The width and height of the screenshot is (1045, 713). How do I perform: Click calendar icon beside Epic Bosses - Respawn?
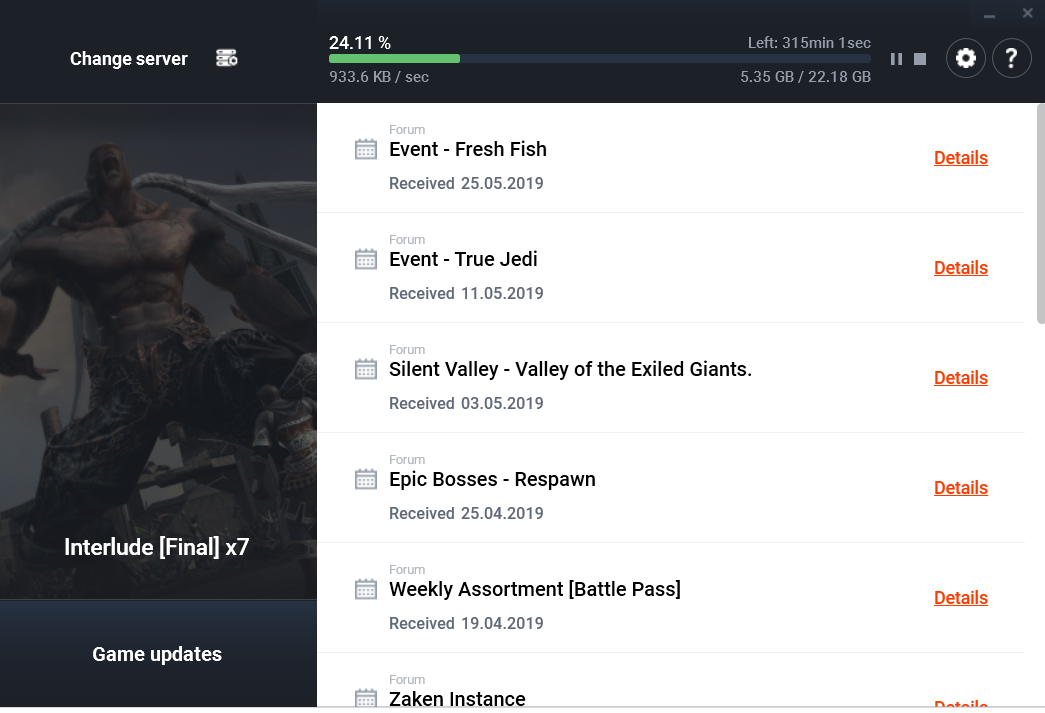366,480
